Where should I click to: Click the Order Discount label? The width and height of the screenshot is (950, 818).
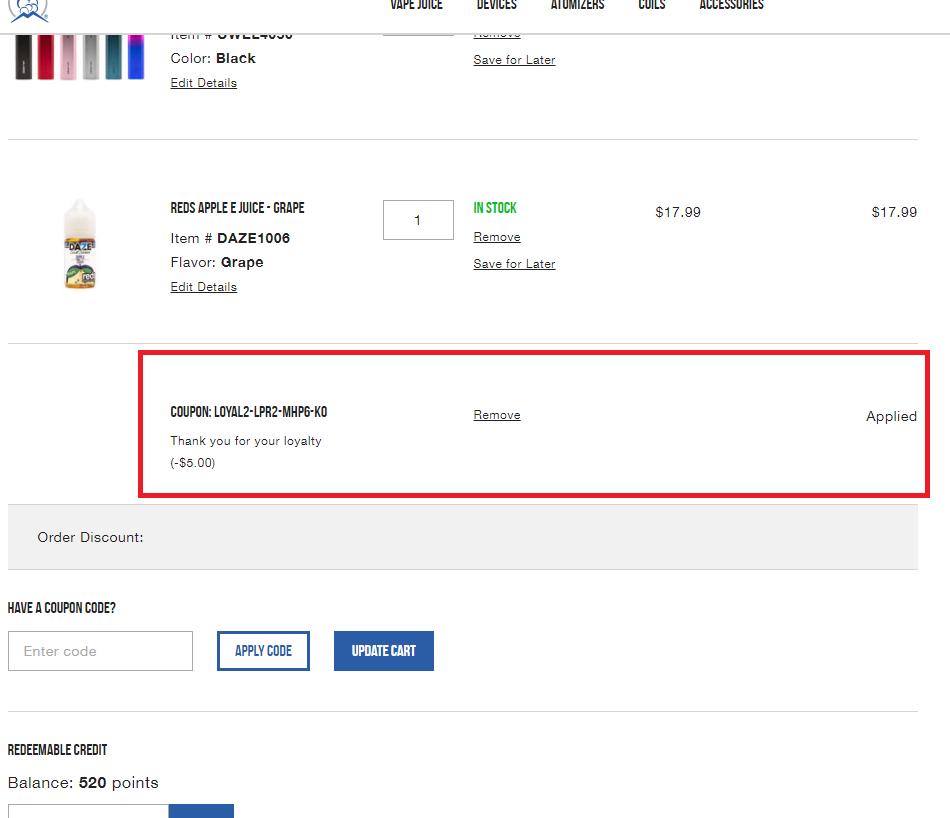coord(90,537)
